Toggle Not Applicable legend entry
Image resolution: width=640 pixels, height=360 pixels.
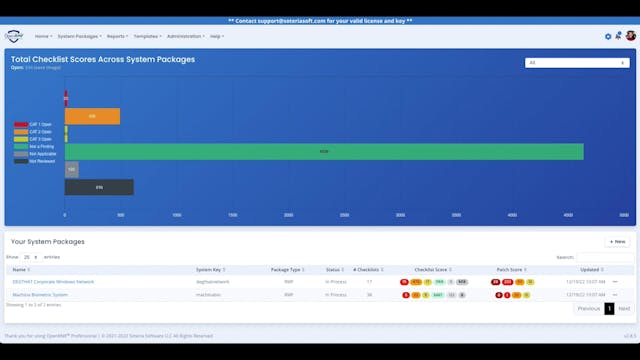point(35,154)
